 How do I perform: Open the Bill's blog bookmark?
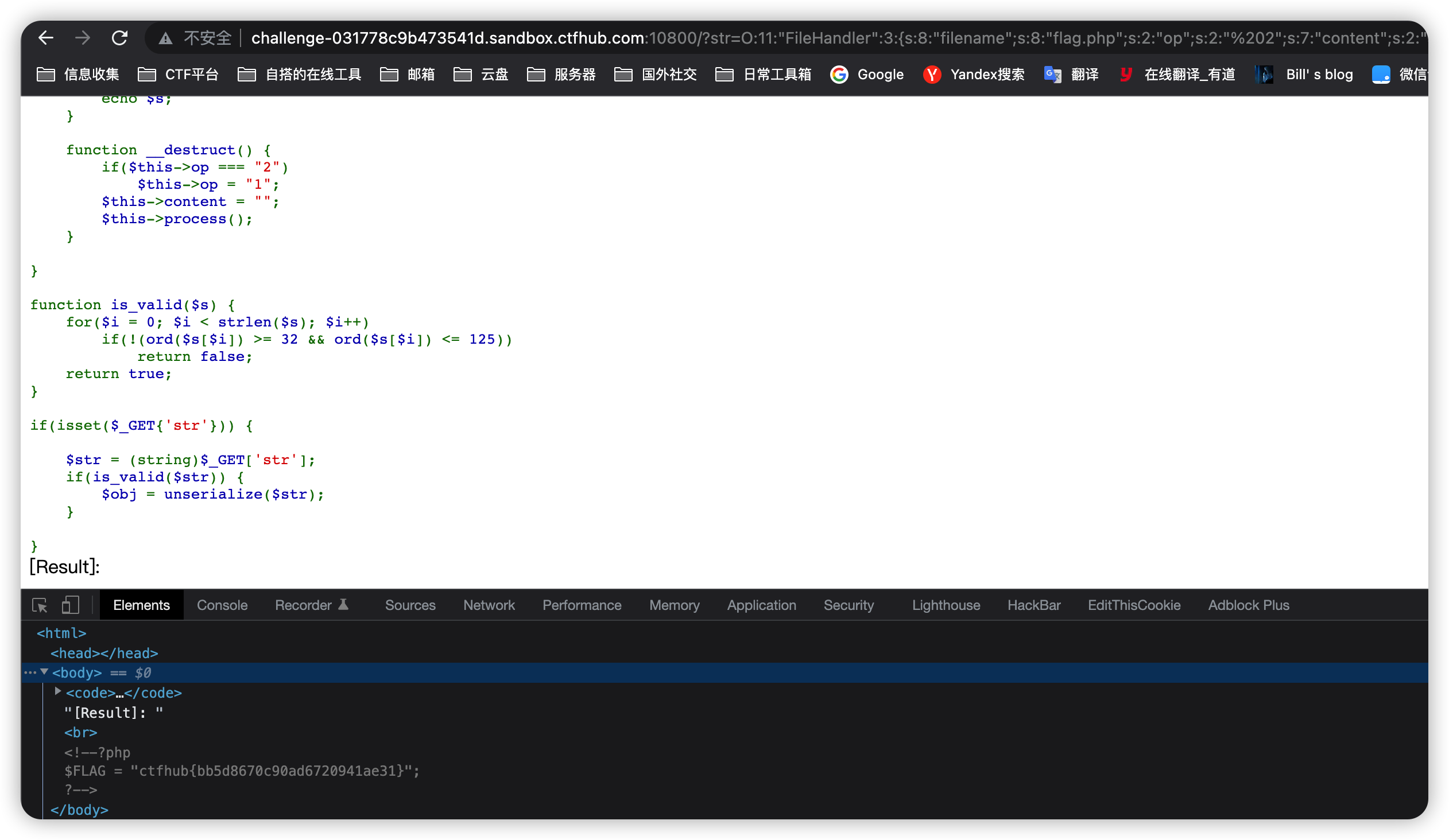[1305, 75]
